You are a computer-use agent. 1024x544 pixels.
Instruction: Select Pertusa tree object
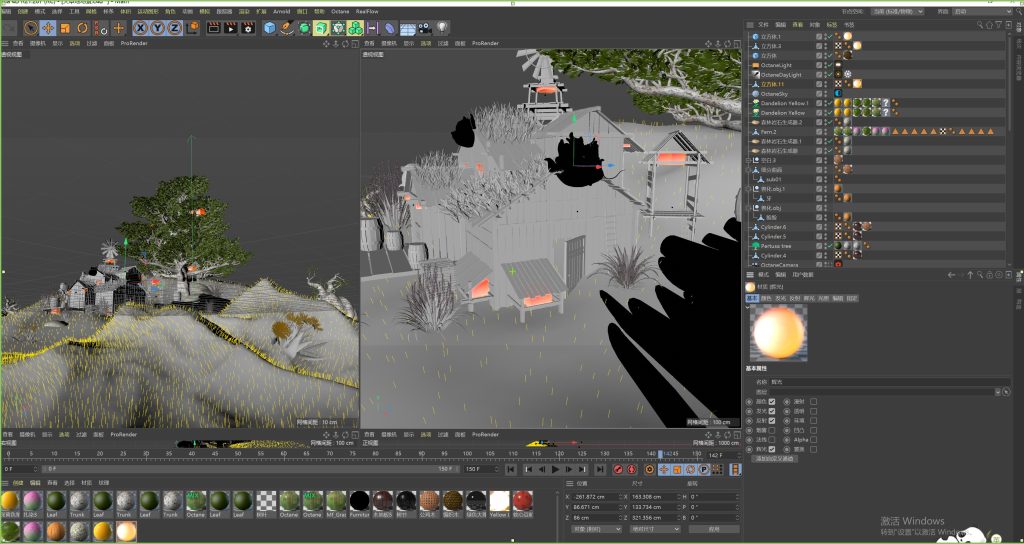click(x=776, y=246)
